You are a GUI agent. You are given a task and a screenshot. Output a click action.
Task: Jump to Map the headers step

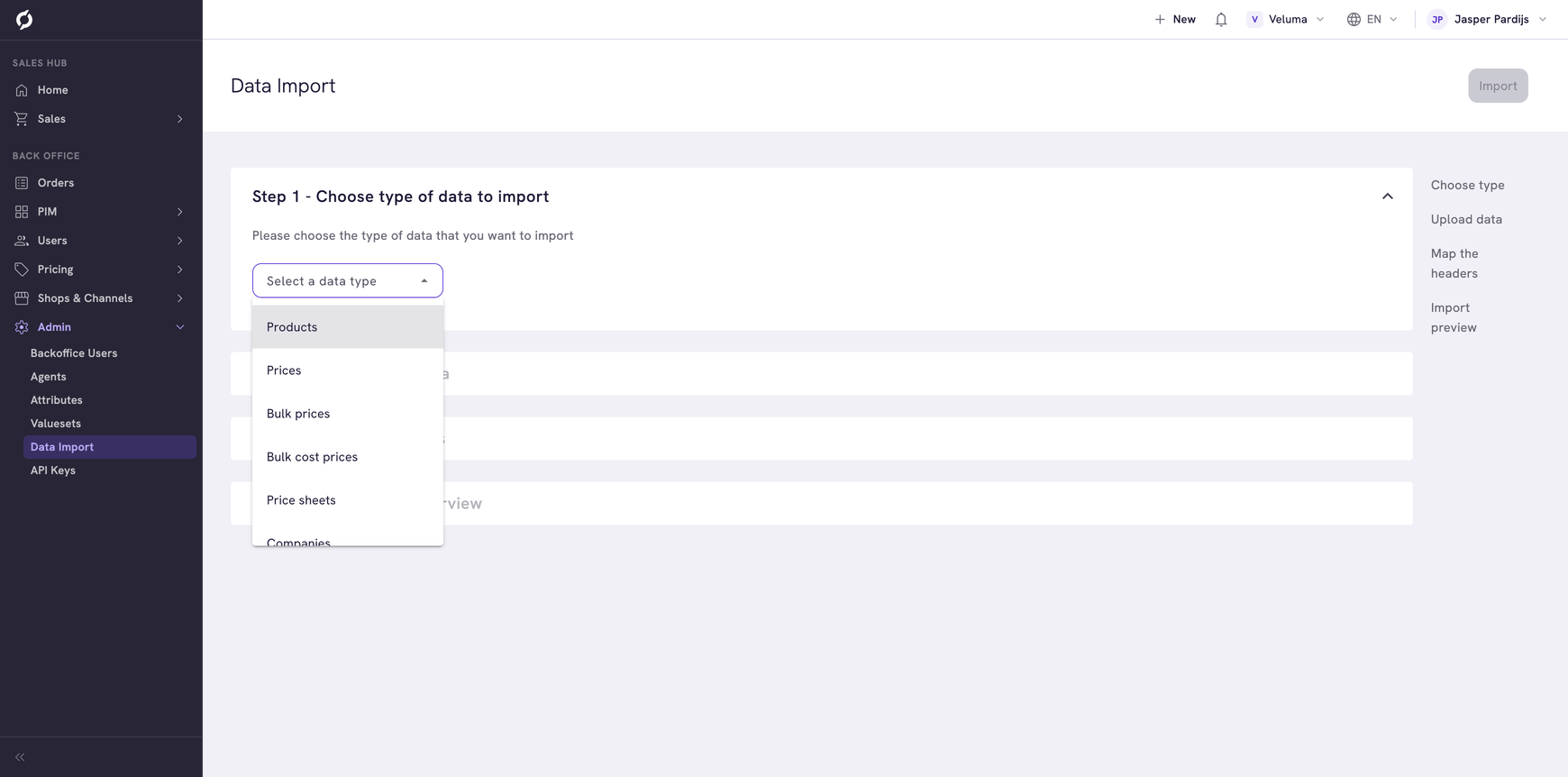pos(1454,263)
